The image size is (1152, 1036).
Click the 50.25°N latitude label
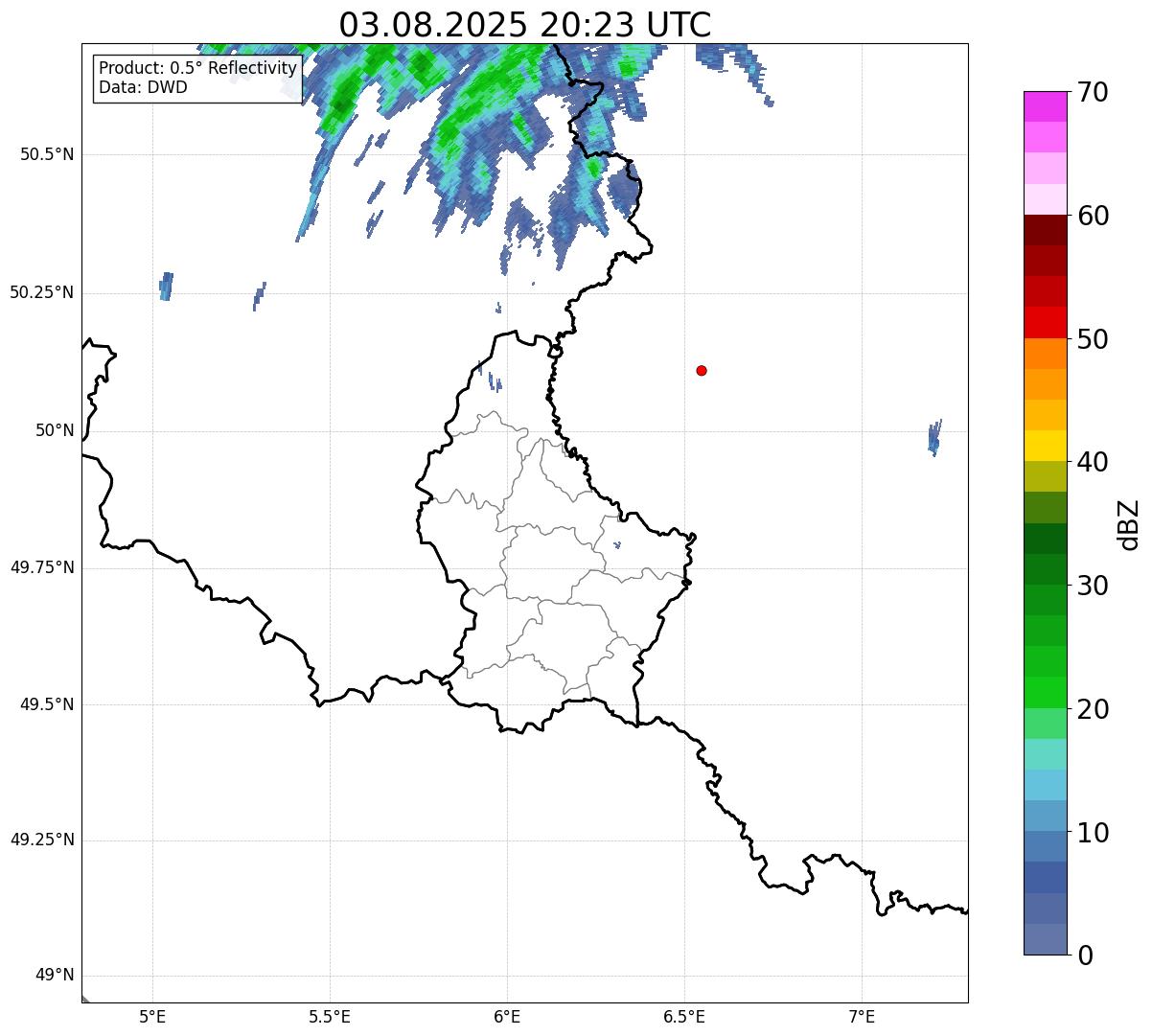42,292
